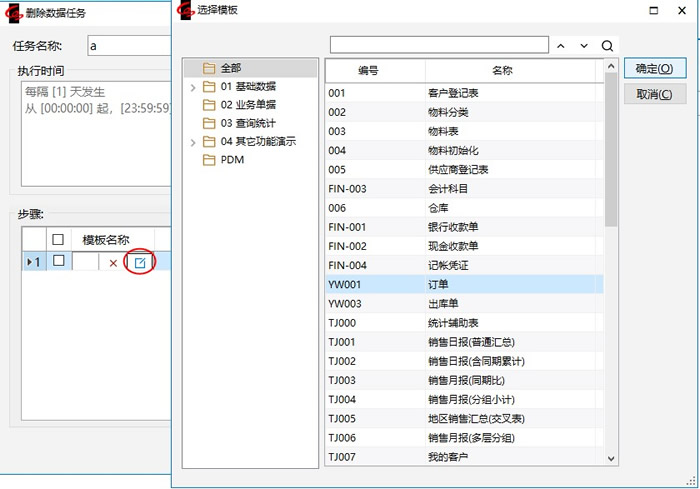Expand the 04 其它功能演示 tree node
The width and height of the screenshot is (700, 489).
[193, 142]
